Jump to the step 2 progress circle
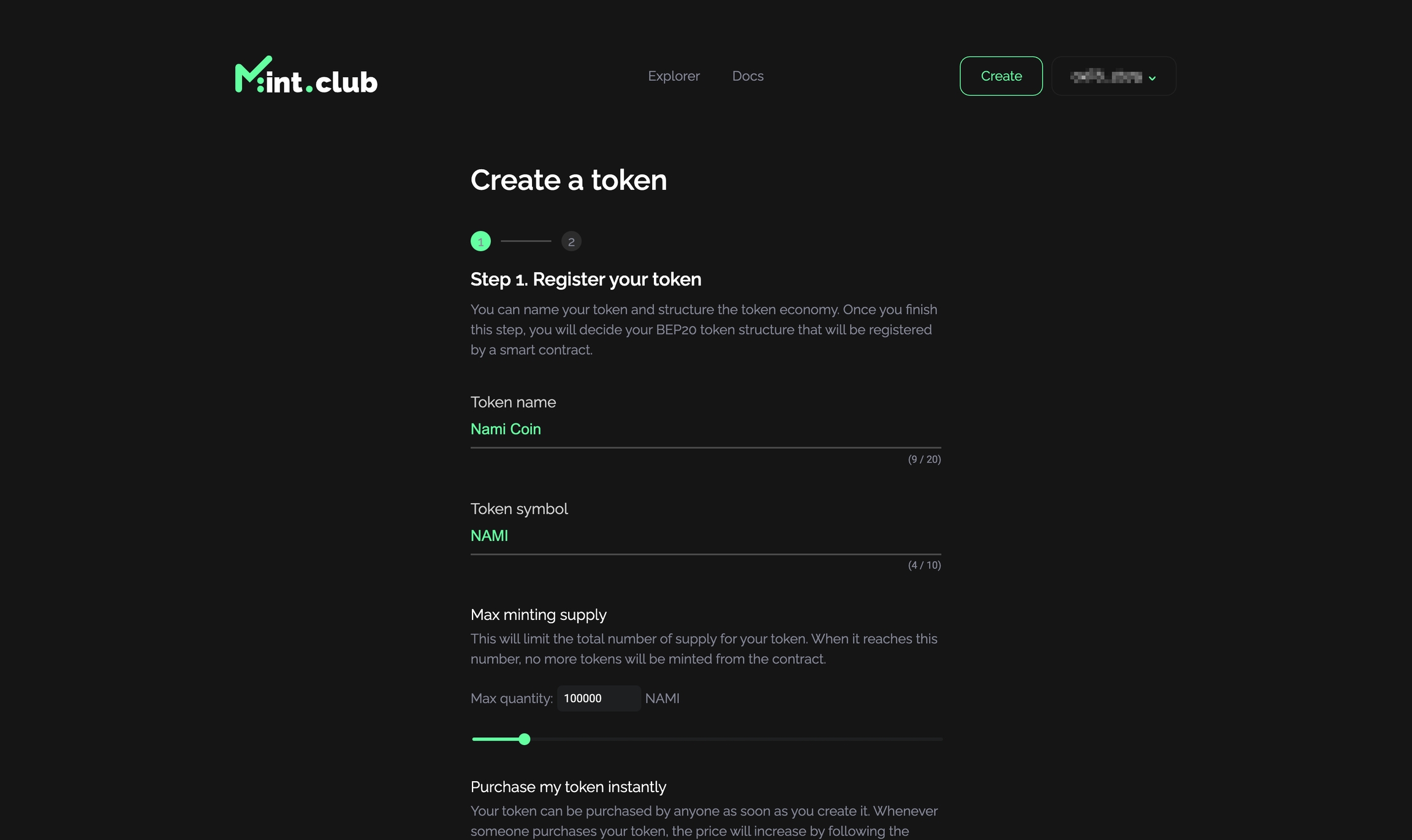The width and height of the screenshot is (1412, 840). [x=571, y=241]
